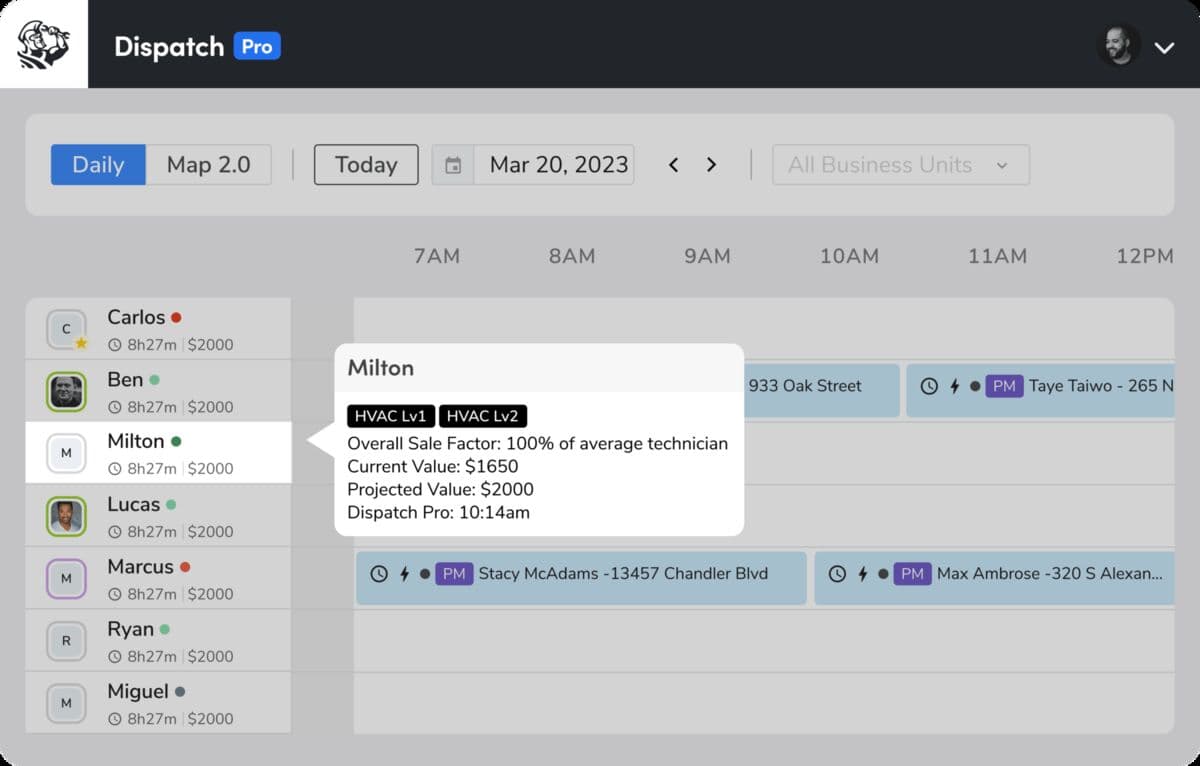Open the All Business Units dropdown
1200x766 pixels.
[900, 164]
